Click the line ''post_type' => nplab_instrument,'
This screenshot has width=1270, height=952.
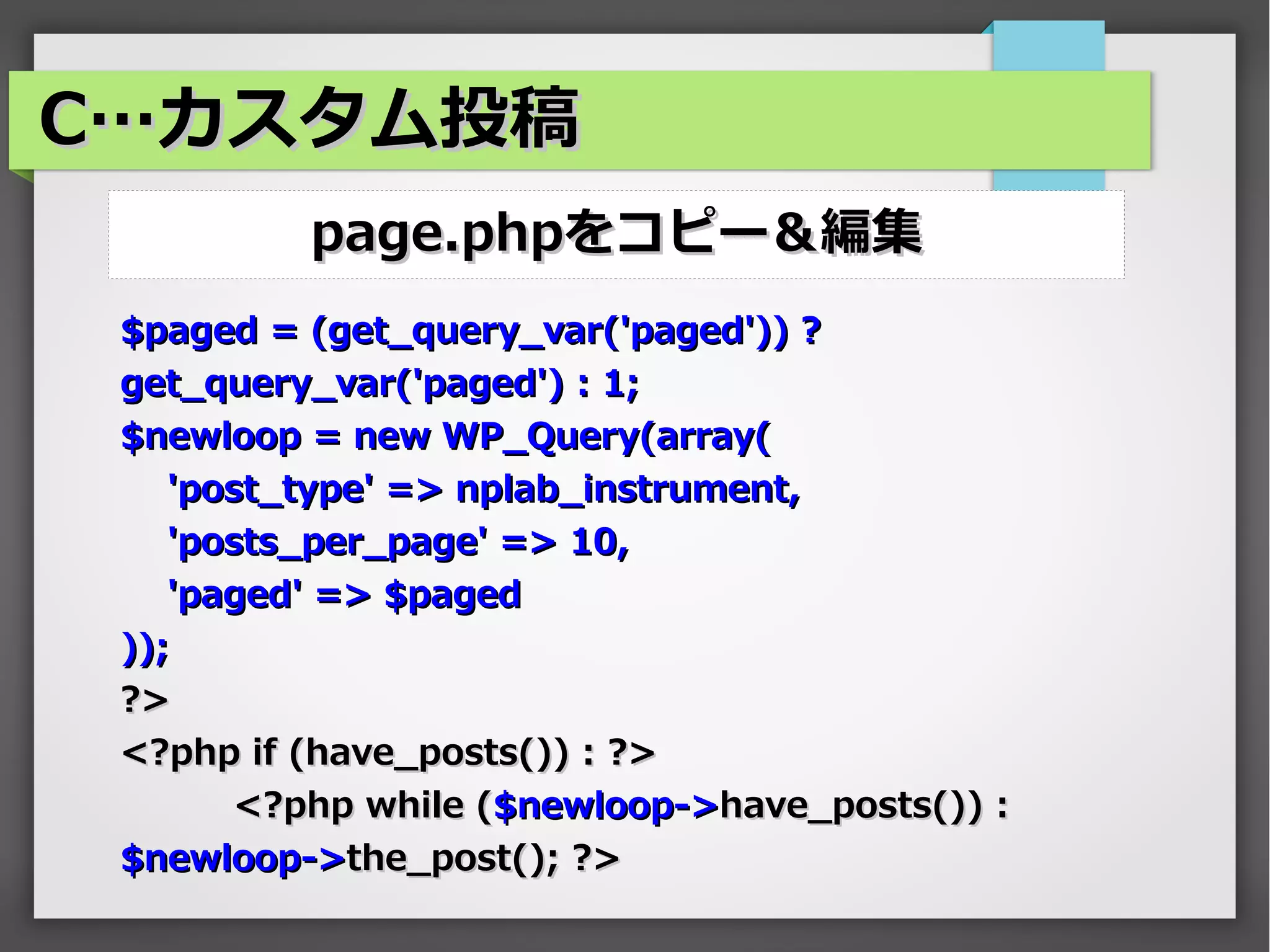click(484, 490)
